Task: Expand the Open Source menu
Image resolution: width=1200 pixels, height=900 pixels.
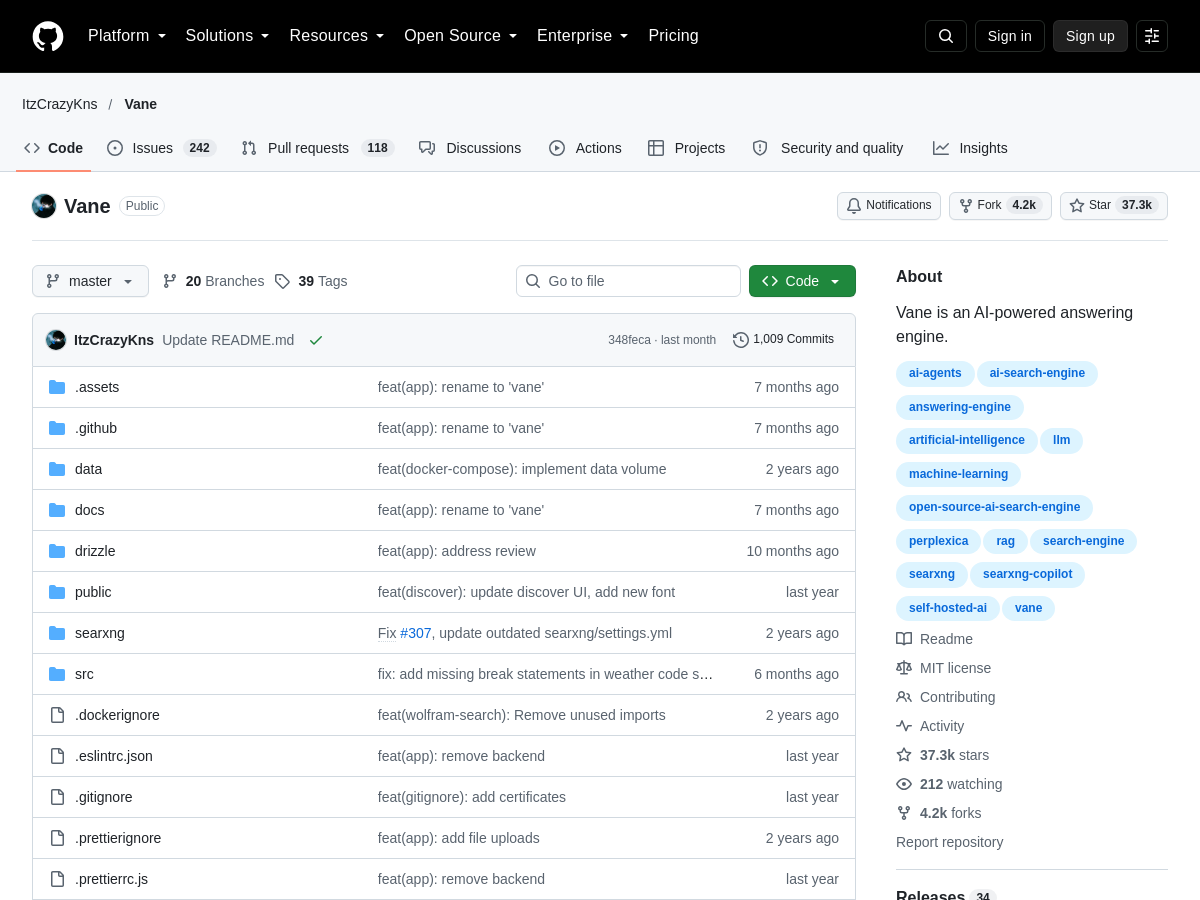Action: (x=461, y=36)
